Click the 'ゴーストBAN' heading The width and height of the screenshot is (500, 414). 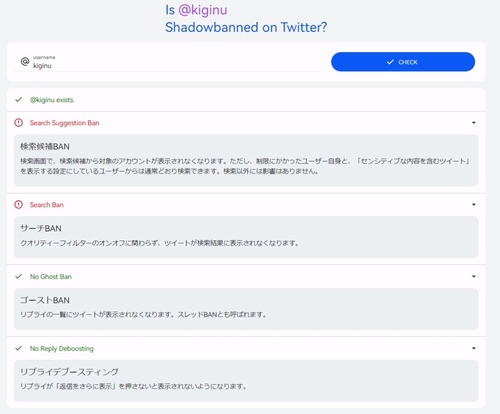pos(45,300)
